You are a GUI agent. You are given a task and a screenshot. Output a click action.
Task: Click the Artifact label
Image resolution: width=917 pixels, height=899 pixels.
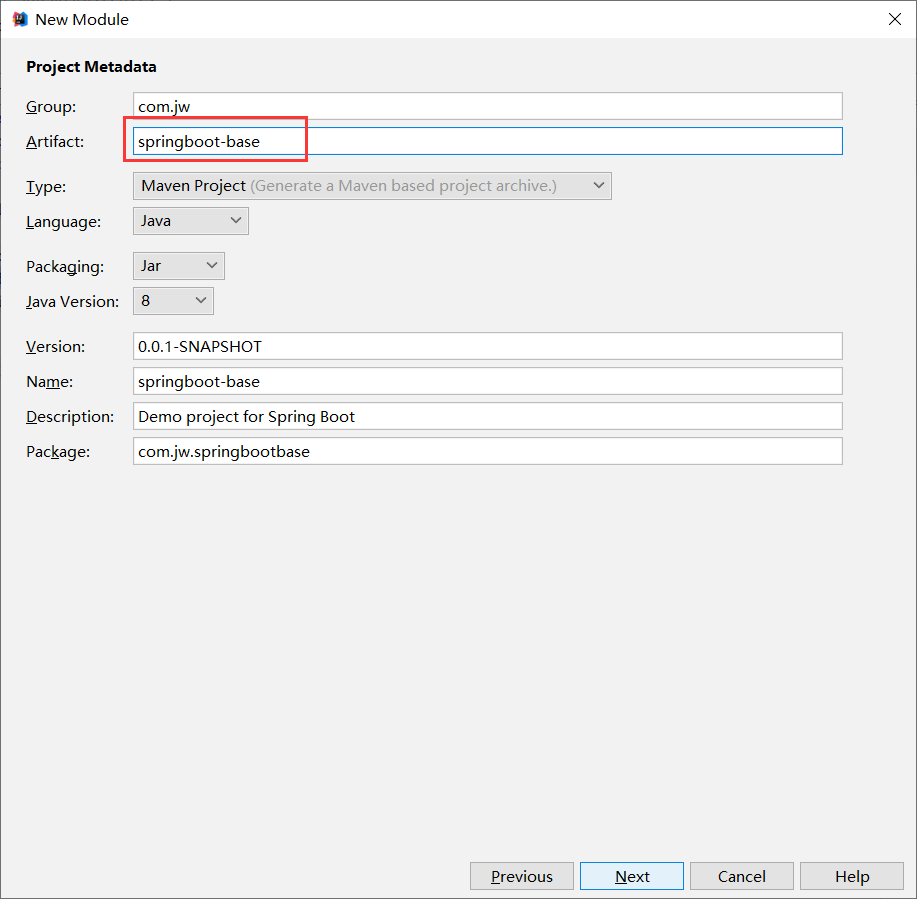click(55, 141)
